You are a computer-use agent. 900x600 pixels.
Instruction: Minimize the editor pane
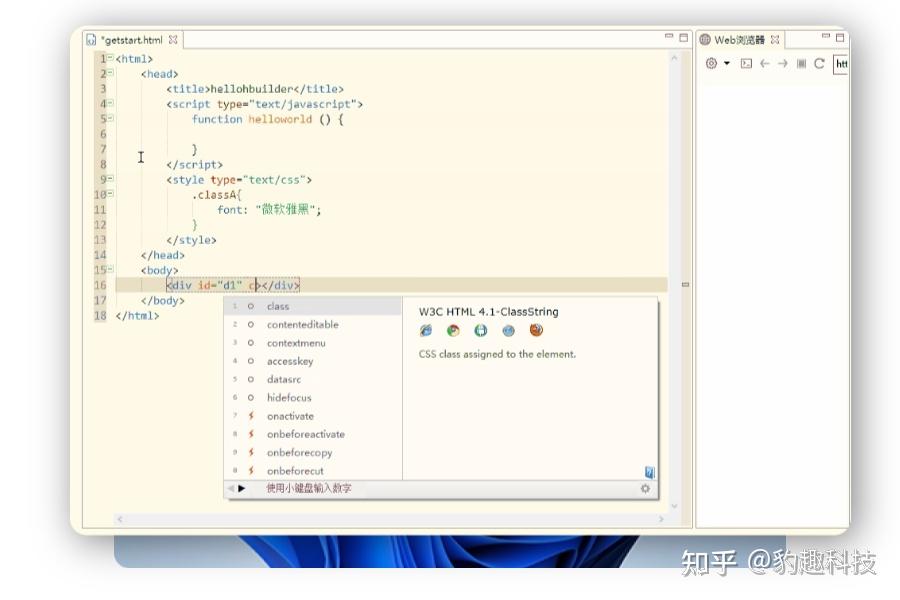[x=669, y=37]
